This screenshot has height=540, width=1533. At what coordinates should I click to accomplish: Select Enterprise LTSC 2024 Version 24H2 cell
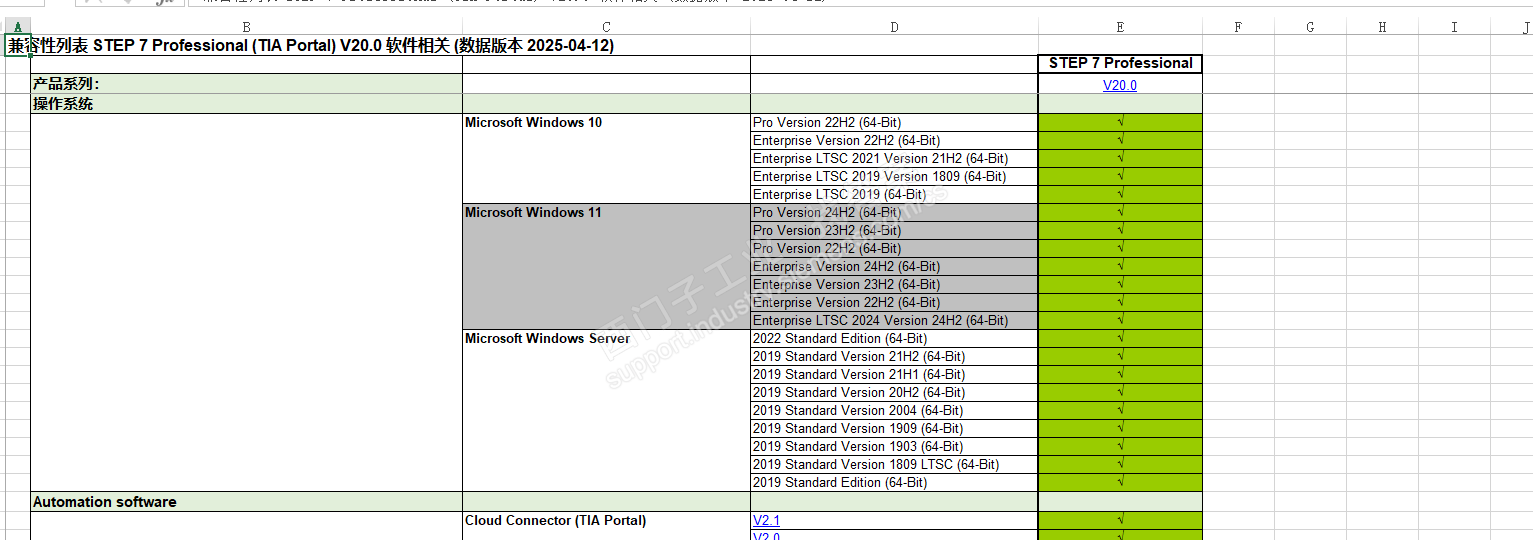click(894, 321)
